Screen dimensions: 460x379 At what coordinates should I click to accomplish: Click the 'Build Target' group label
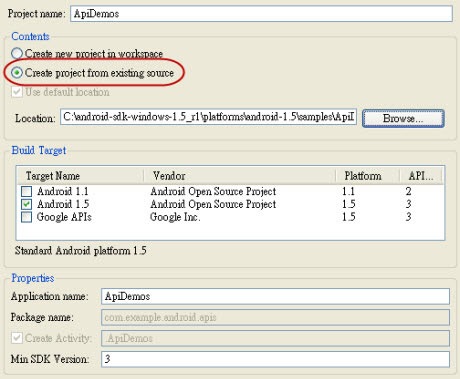[x=39, y=150]
